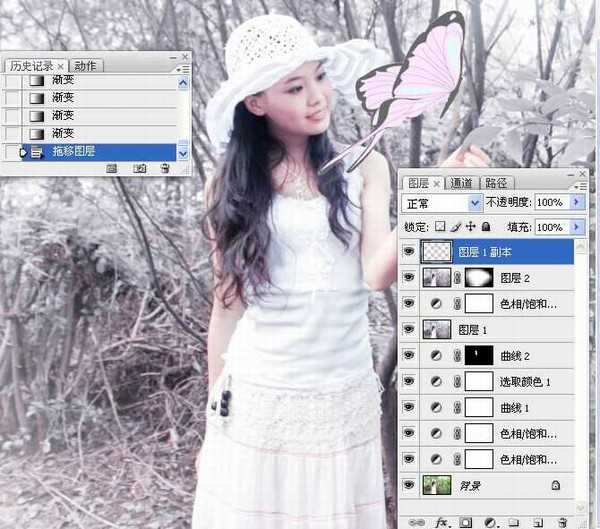This screenshot has width=600, height=529.
Task: Add a layer mask to the layer
Action: pos(465,522)
